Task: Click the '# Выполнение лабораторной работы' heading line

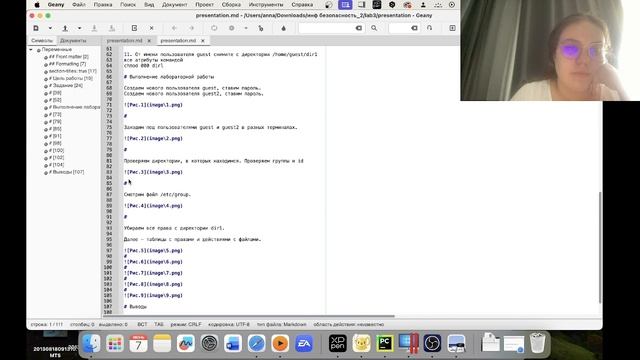Action: (x=169, y=77)
